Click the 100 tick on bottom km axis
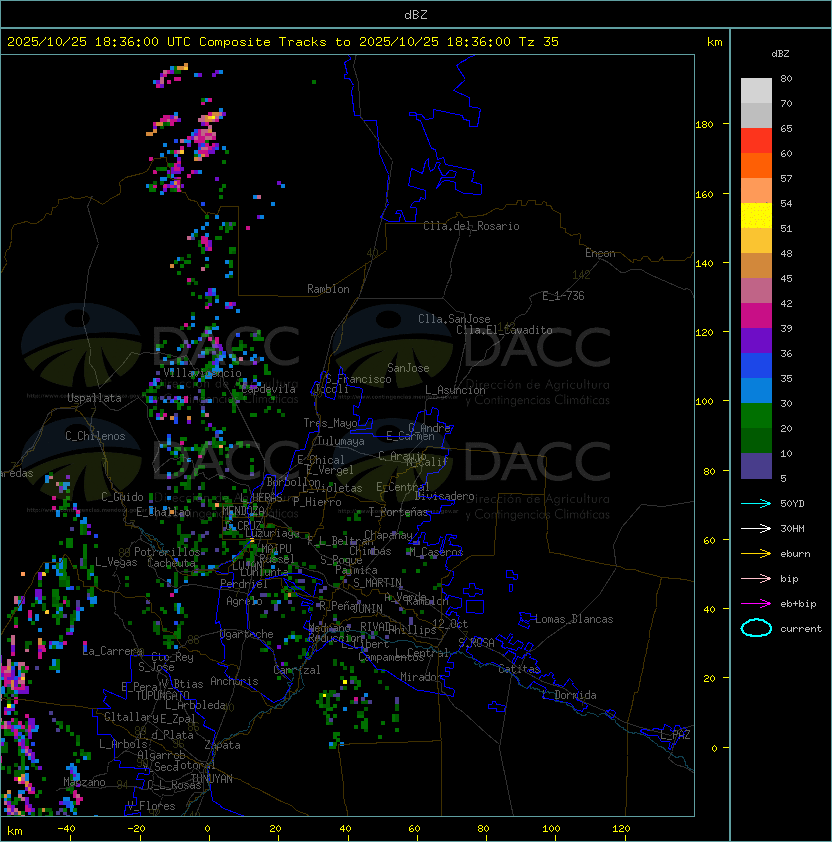 551,829
